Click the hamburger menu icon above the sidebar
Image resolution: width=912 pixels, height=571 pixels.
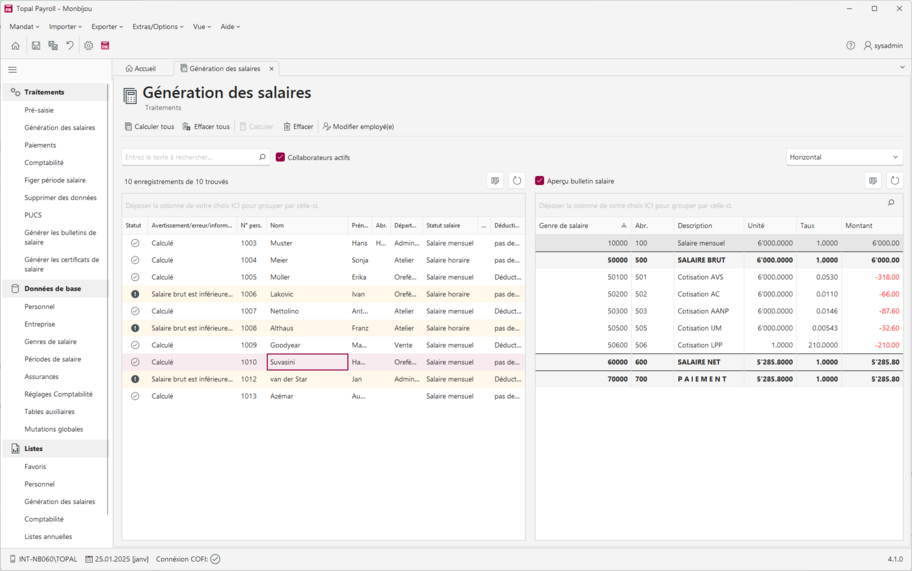click(13, 70)
